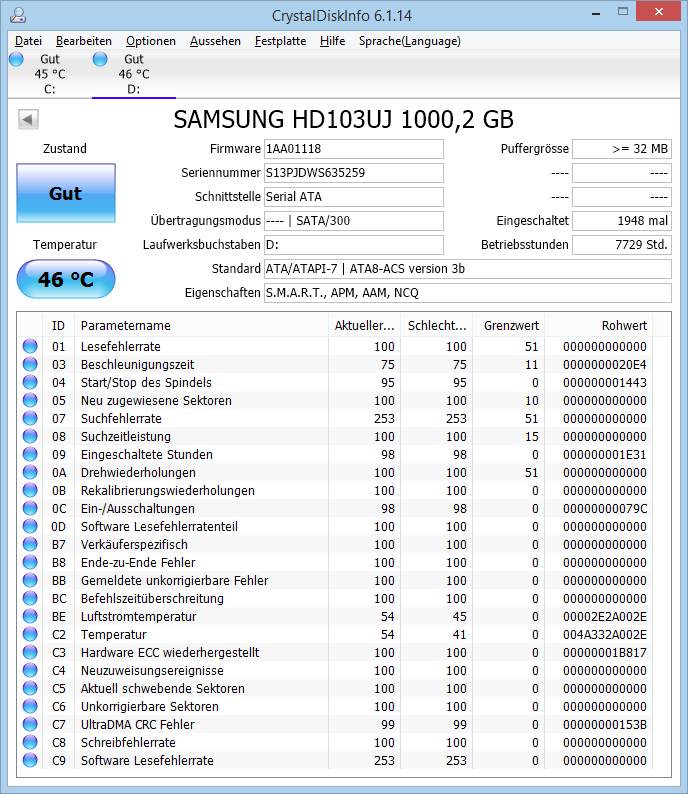This screenshot has width=688, height=794.
Task: Click status orb for UltraDMA CRC Fehler
Action: coord(30,724)
